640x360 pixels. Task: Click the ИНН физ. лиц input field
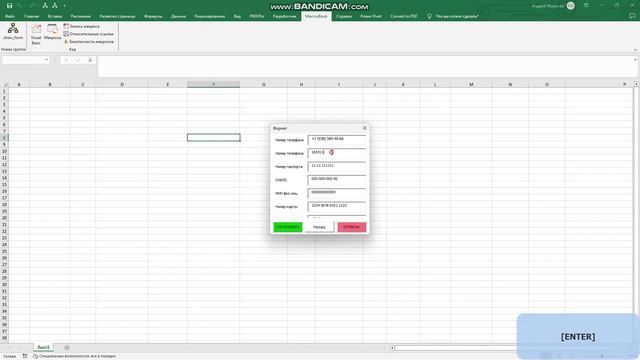coord(337,193)
